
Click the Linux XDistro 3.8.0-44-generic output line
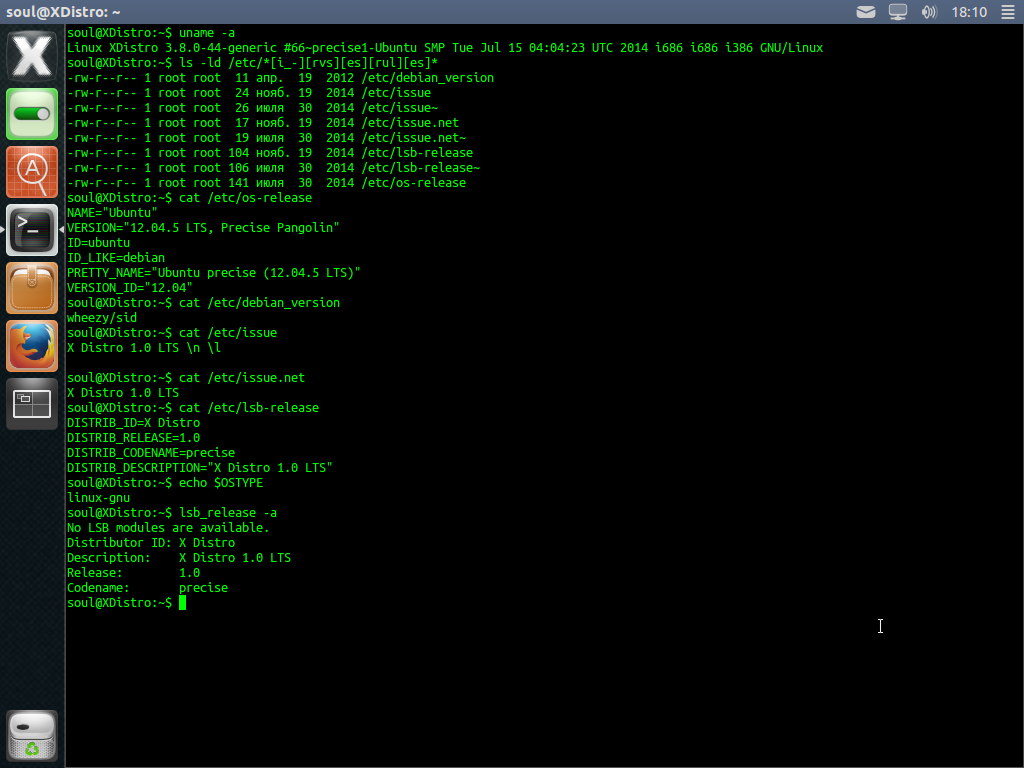coord(445,48)
